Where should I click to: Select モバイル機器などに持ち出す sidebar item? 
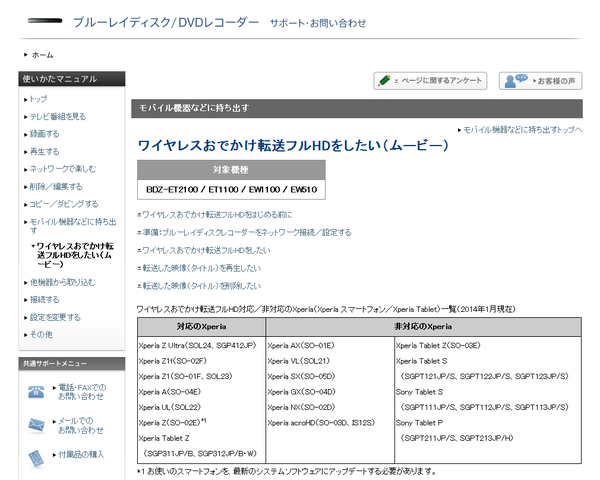tap(73, 226)
